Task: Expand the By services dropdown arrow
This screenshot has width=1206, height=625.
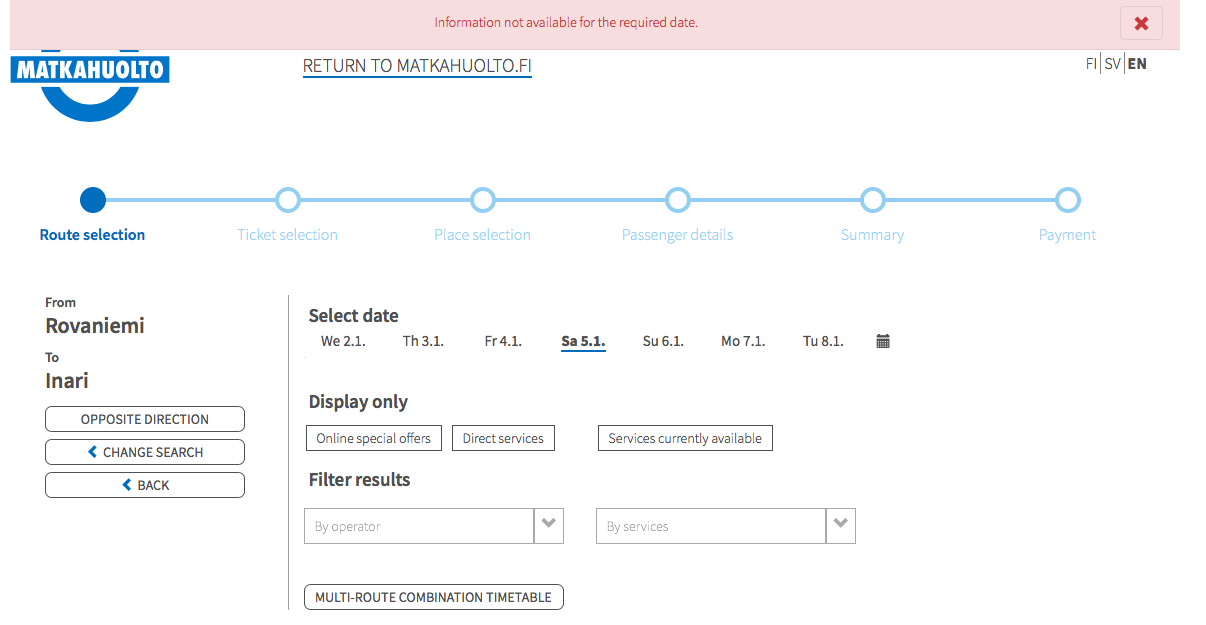Action: coord(841,526)
